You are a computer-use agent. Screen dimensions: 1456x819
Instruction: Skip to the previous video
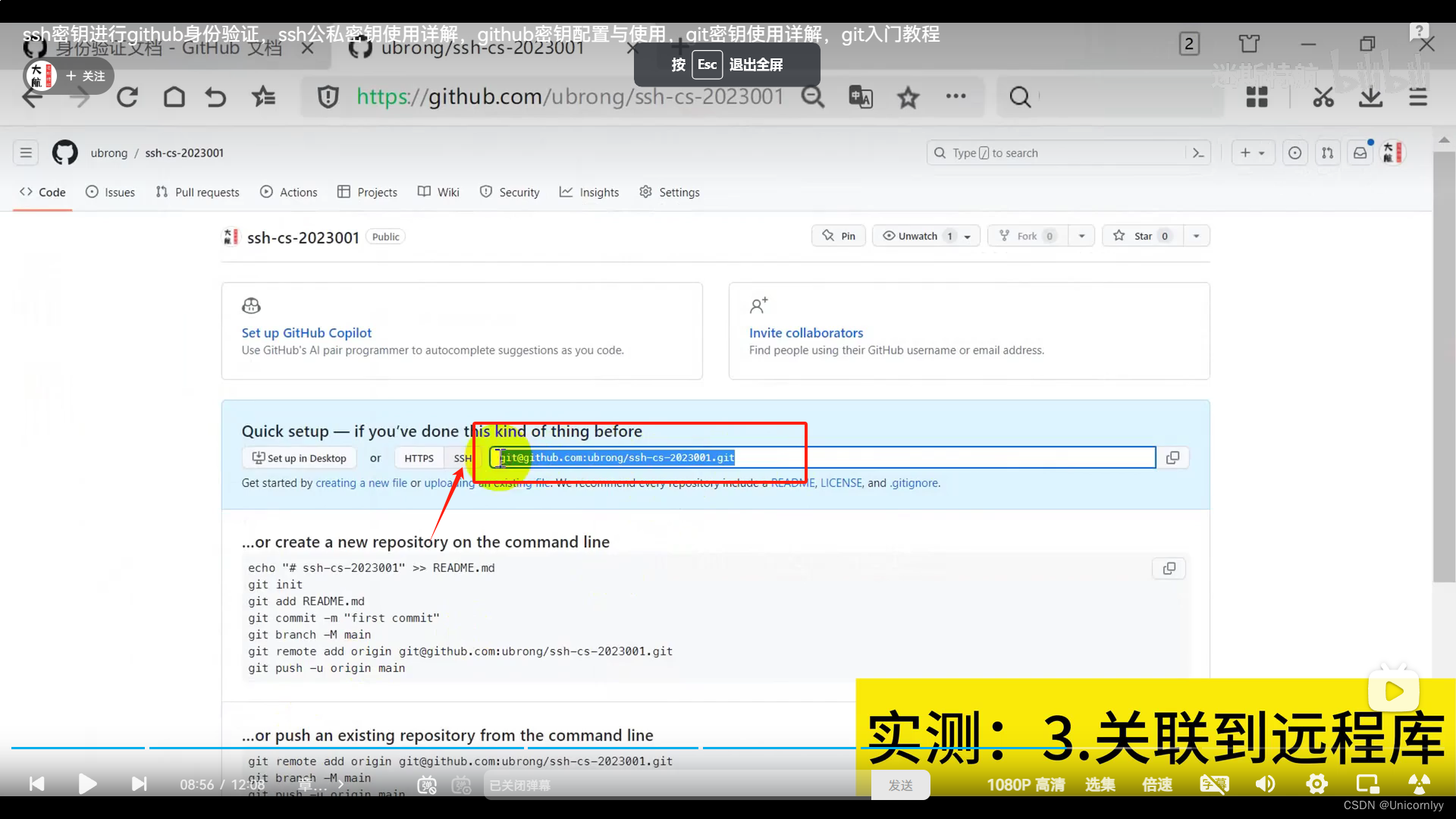coord(36,783)
